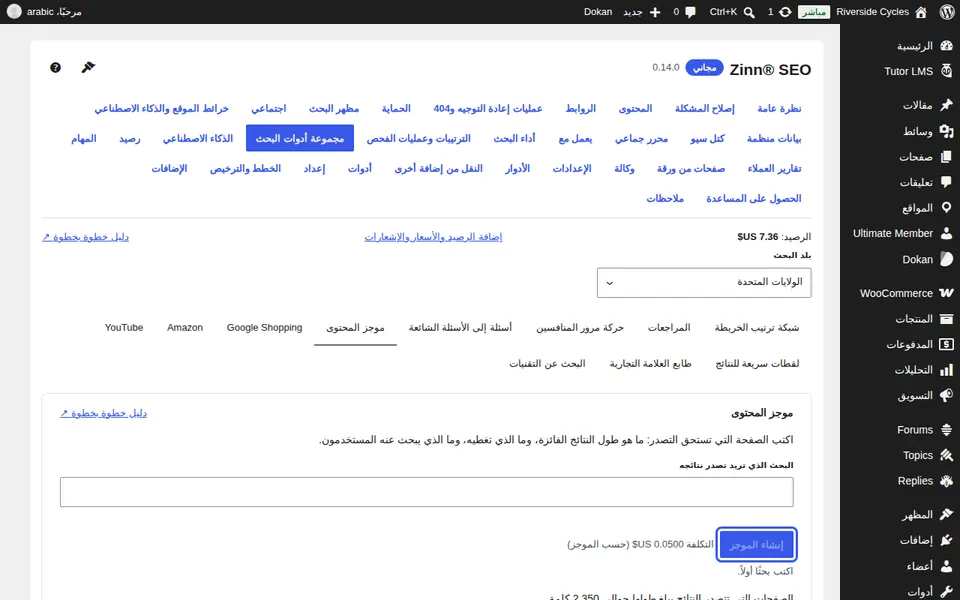The height and width of the screenshot is (600, 960).
Task: Open نظرة عامة overview nav link
Action: 779,108
